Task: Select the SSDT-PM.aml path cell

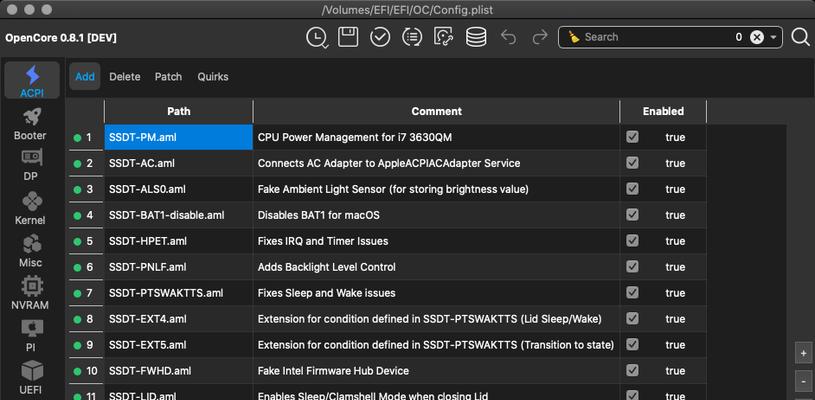Action: [x=179, y=137]
